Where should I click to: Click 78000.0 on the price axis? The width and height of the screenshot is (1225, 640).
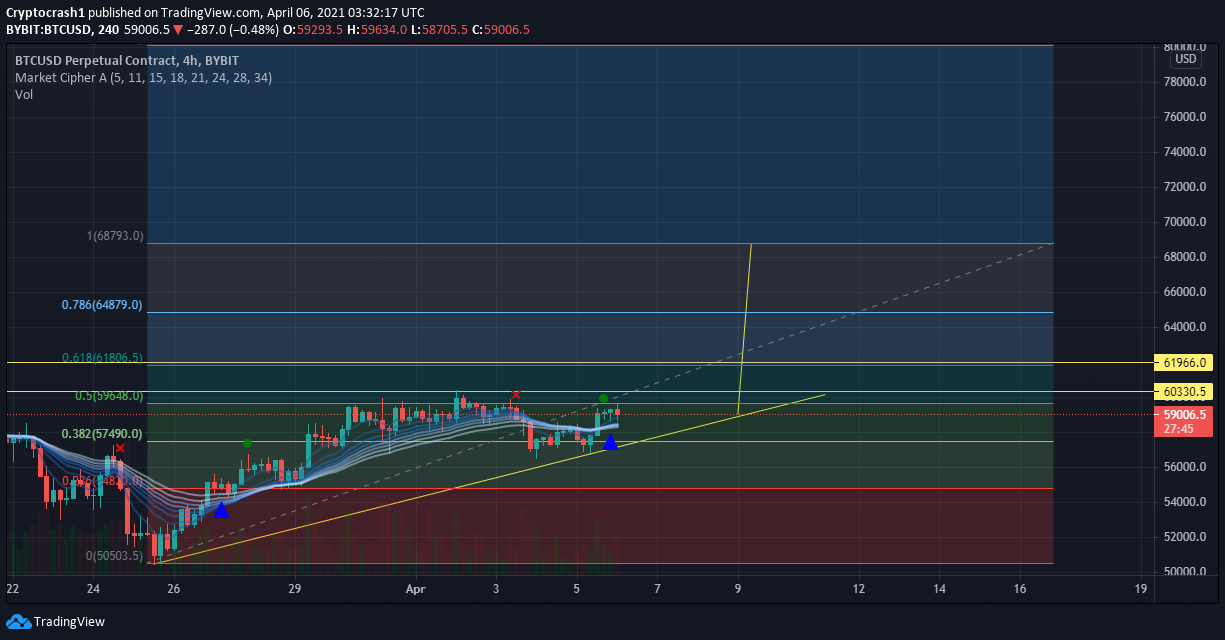click(1184, 82)
